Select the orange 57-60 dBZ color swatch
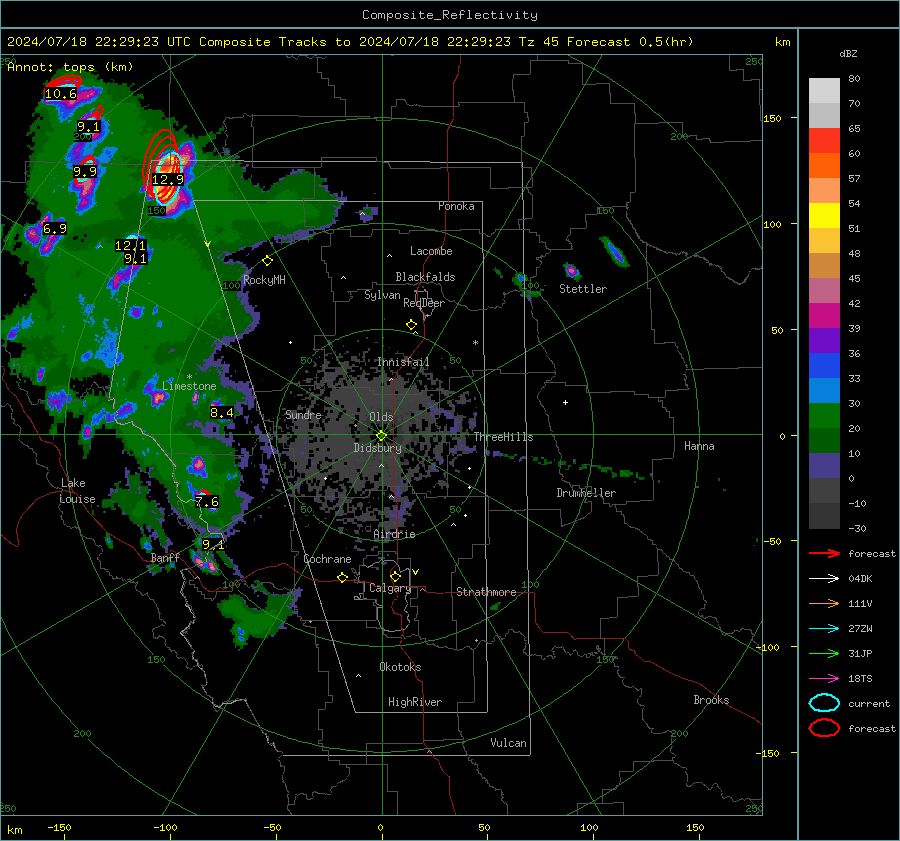Screen dimensions: 900x841 click(824, 166)
